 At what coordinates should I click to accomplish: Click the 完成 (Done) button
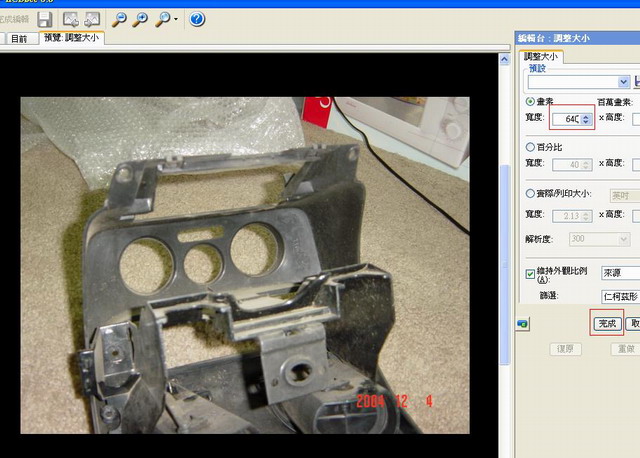click(x=606, y=323)
